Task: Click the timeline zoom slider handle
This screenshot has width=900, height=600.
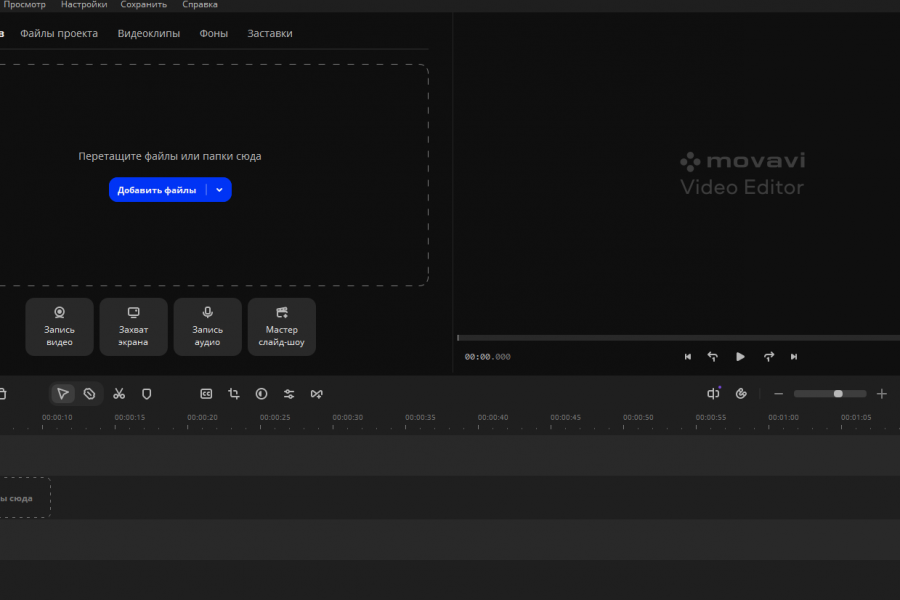Action: tap(838, 394)
